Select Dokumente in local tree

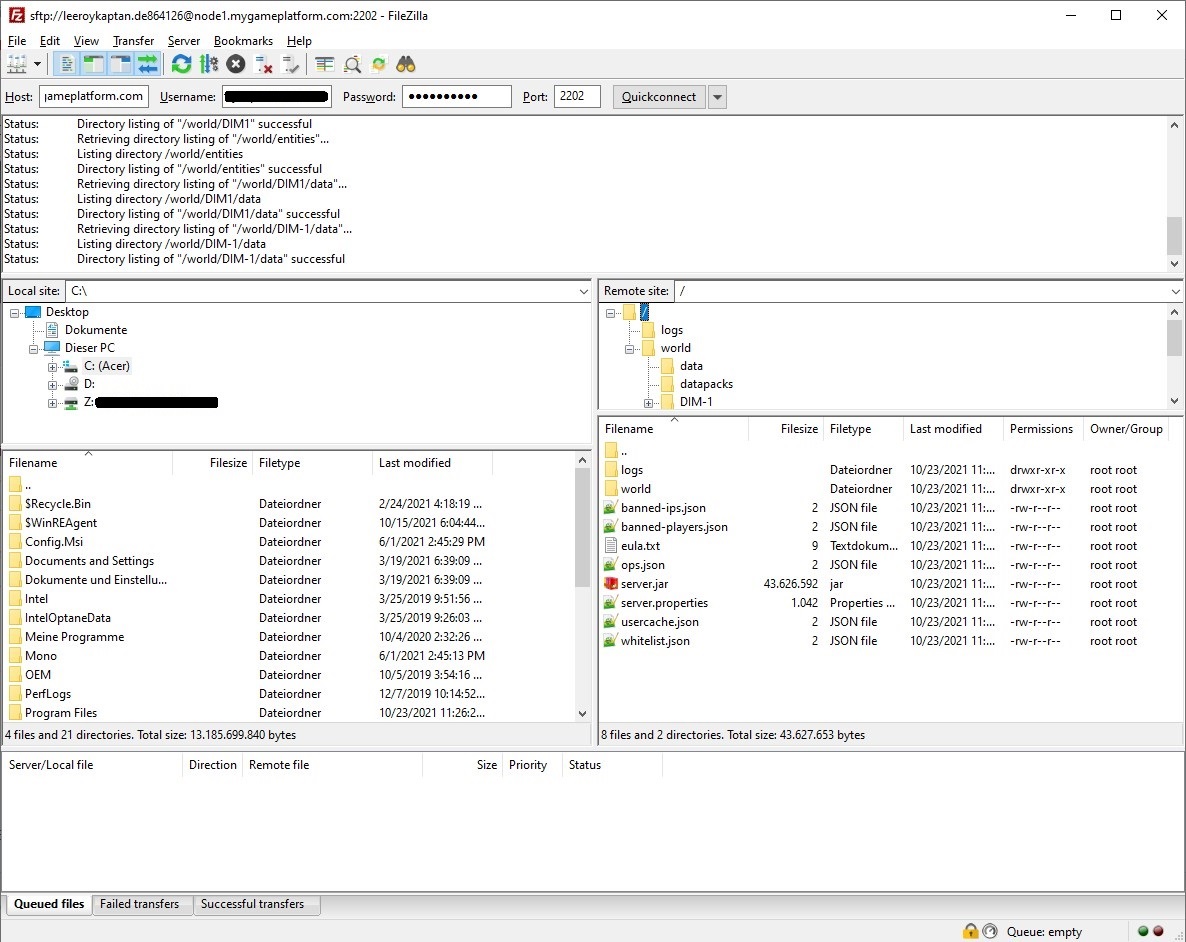[96, 330]
